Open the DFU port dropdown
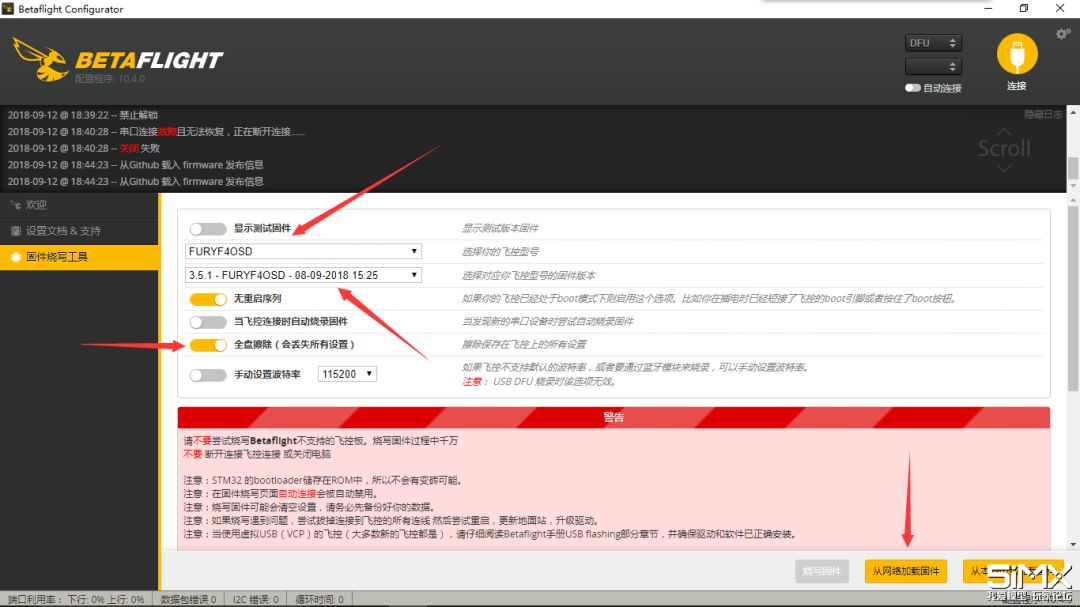This screenshot has width=1080, height=607. coord(933,43)
